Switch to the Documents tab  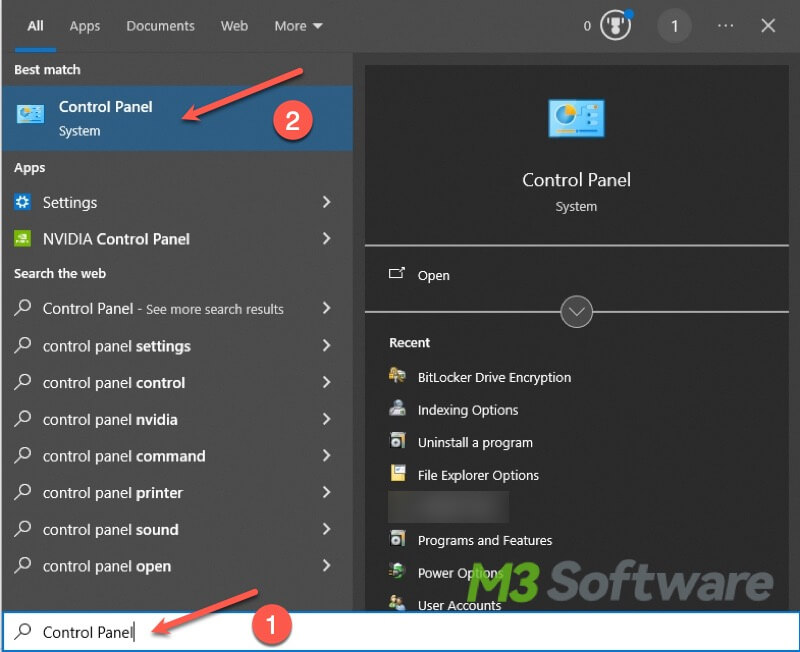(160, 26)
